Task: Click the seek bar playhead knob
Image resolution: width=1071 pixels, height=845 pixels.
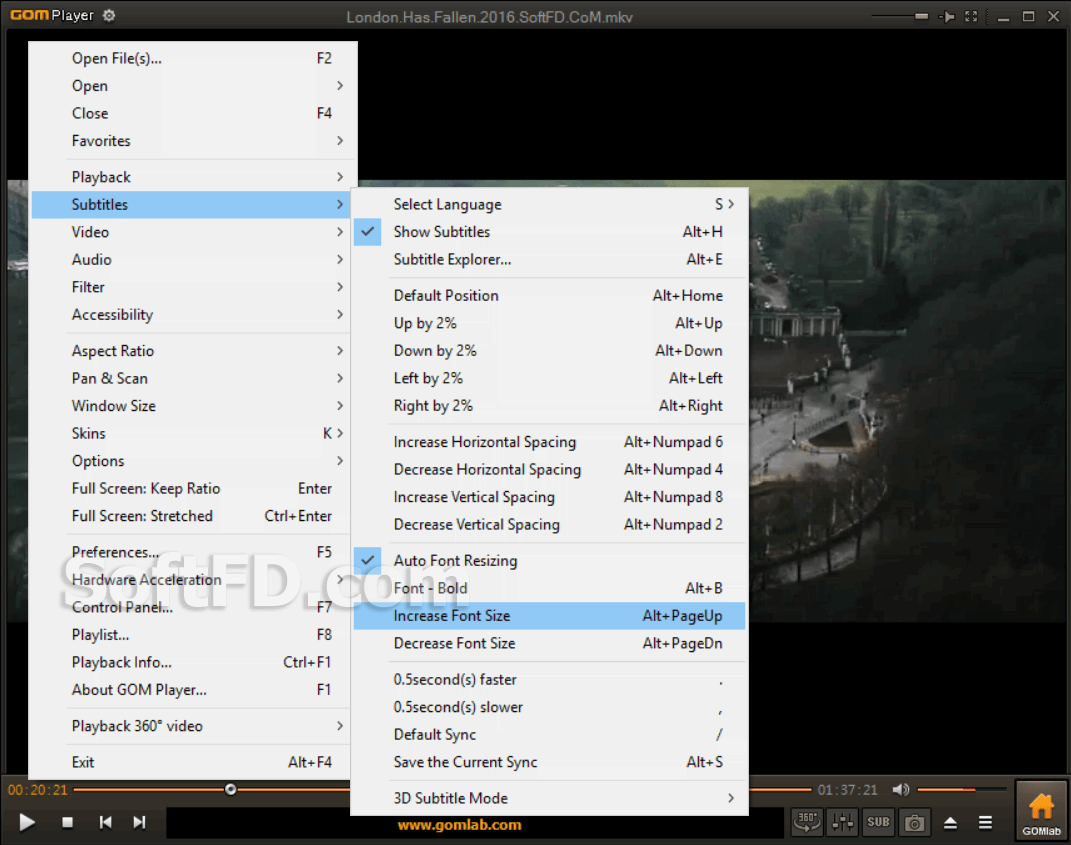Action: (231, 790)
